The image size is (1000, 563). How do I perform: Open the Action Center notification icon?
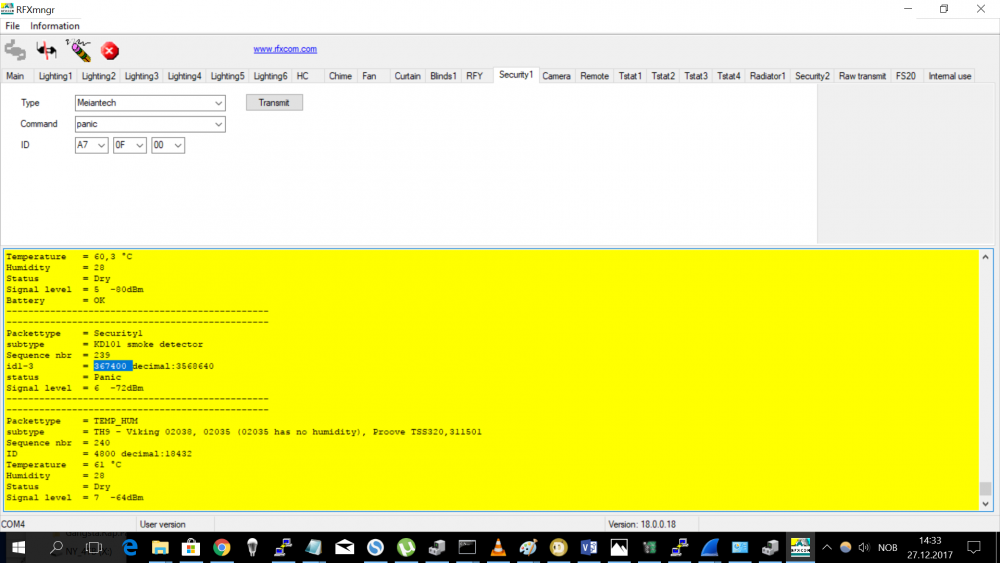pos(974,548)
